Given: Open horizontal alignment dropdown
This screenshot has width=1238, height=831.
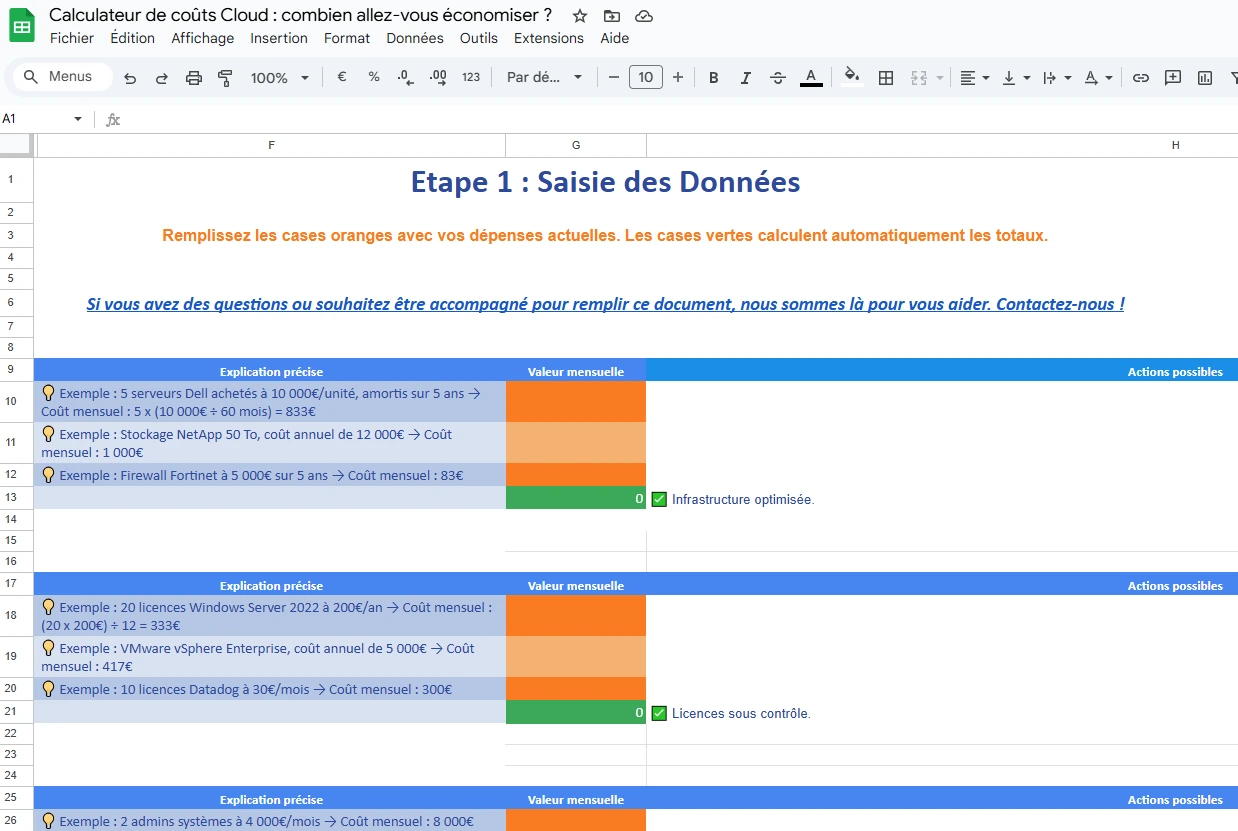Looking at the screenshot, I should point(974,78).
